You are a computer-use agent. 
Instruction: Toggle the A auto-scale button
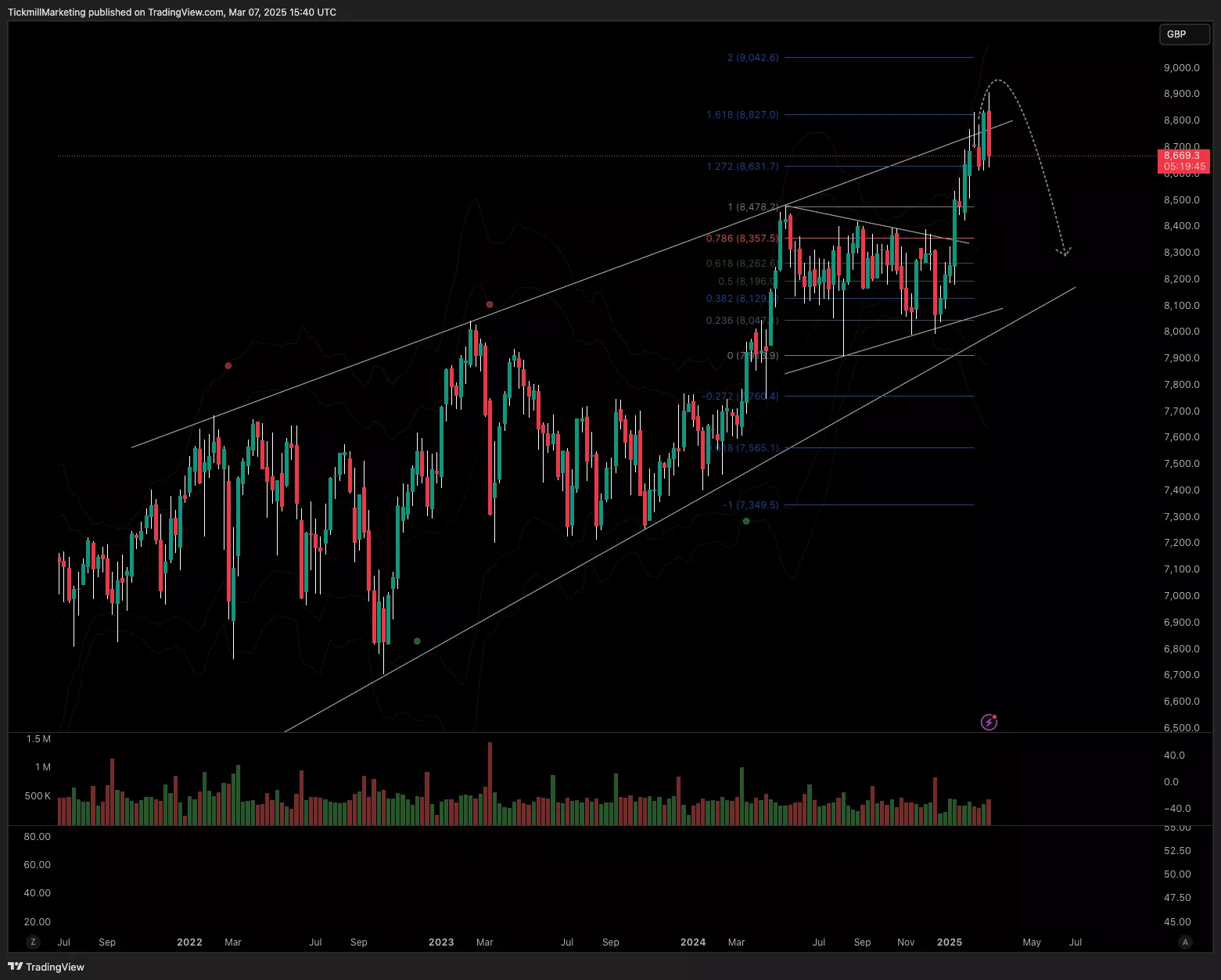1185,942
